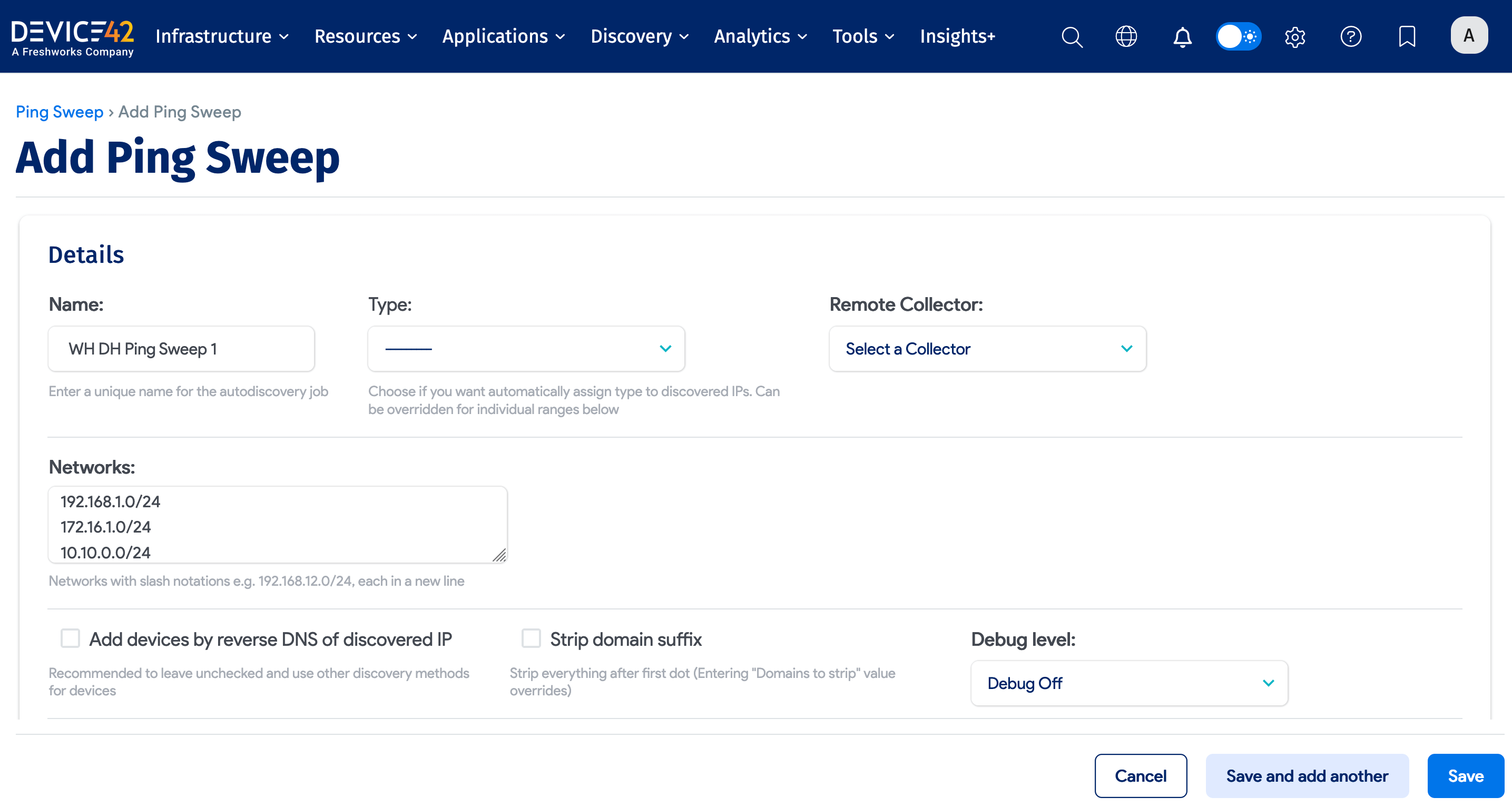The height and width of the screenshot is (807, 1512).
Task: Open the Debug level dropdown
Action: tap(1128, 683)
